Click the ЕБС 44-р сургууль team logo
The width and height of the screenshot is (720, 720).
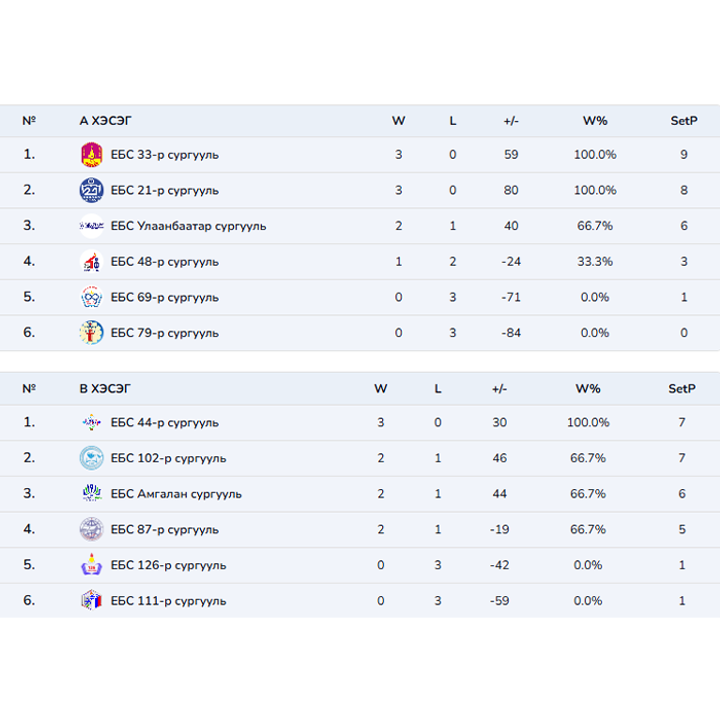[91, 423]
